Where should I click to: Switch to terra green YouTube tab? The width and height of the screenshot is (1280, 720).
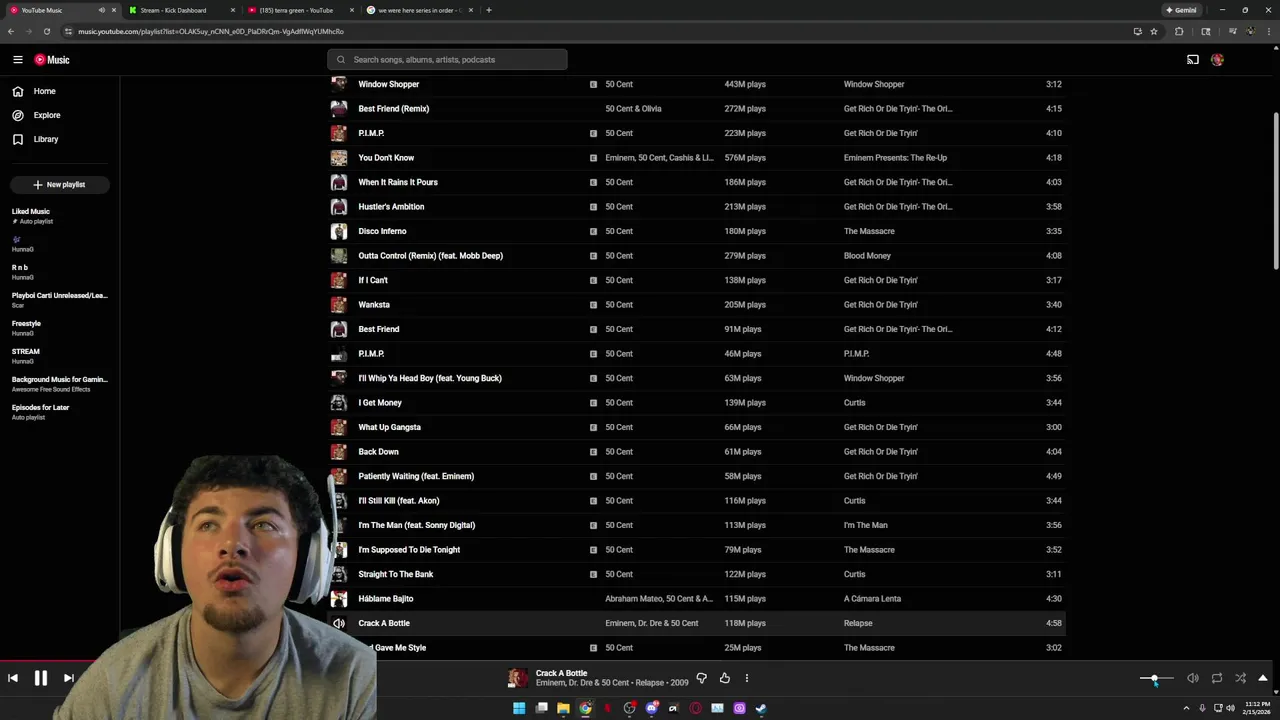[298, 10]
